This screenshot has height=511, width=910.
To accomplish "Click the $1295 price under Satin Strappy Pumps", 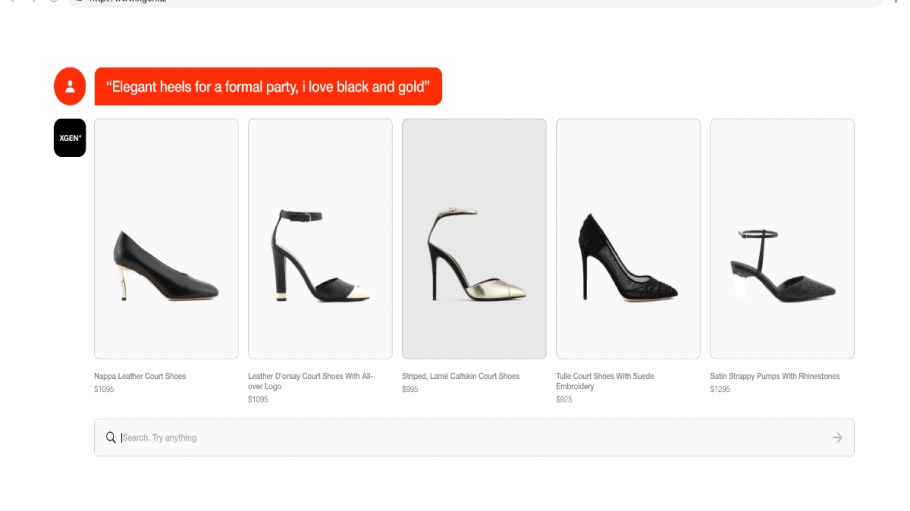I will click(x=720, y=389).
